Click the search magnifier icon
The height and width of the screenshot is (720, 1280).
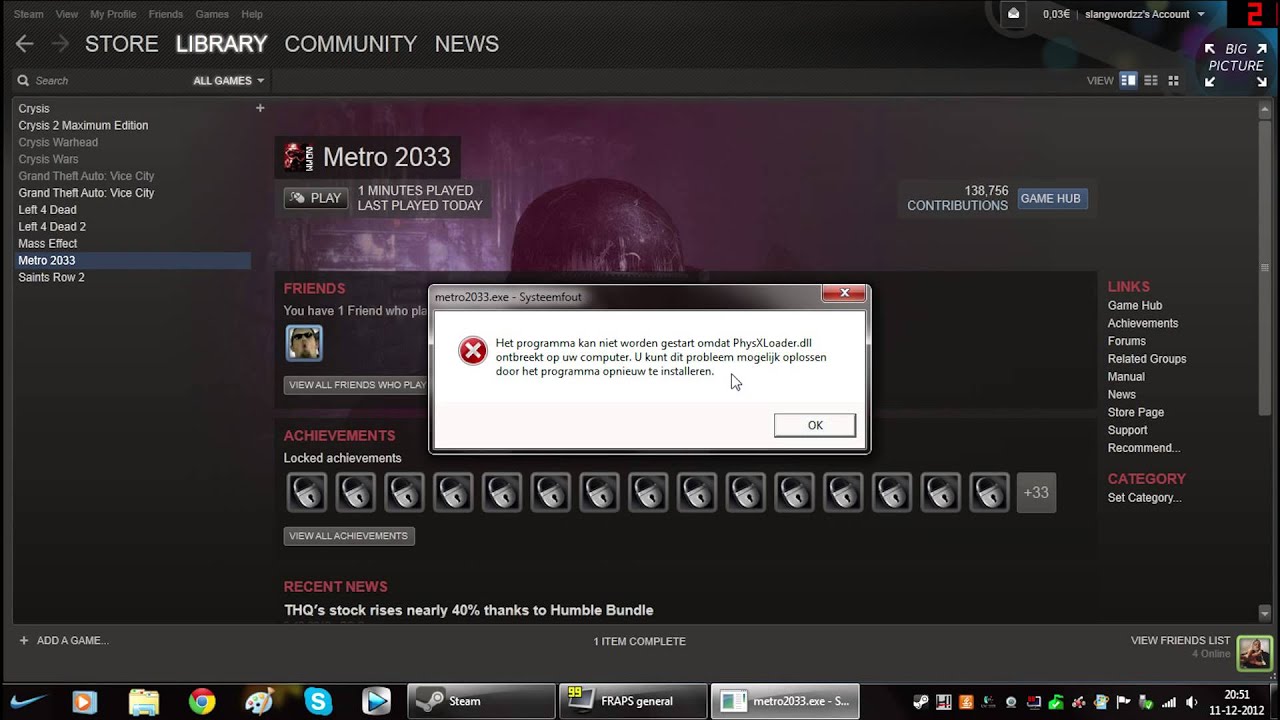tap(22, 81)
